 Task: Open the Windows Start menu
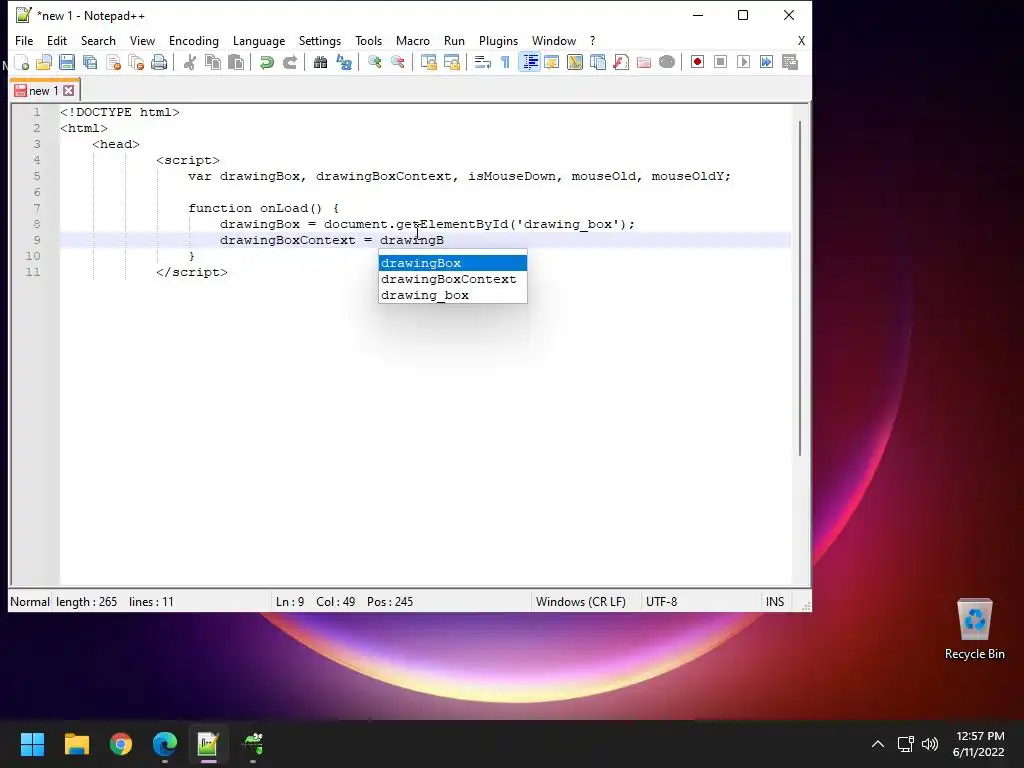[32, 744]
